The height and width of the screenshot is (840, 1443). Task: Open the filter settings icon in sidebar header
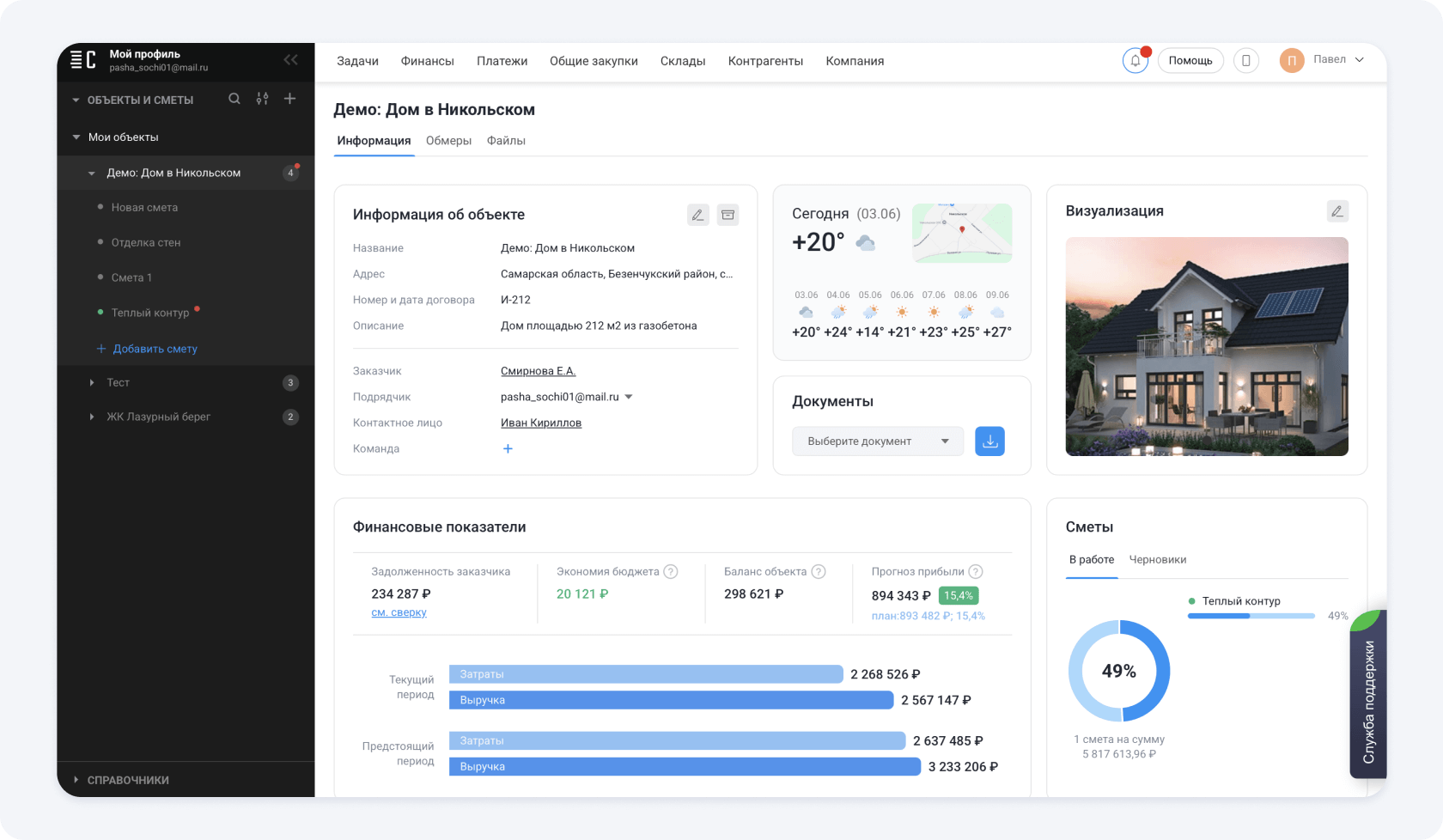tap(262, 100)
